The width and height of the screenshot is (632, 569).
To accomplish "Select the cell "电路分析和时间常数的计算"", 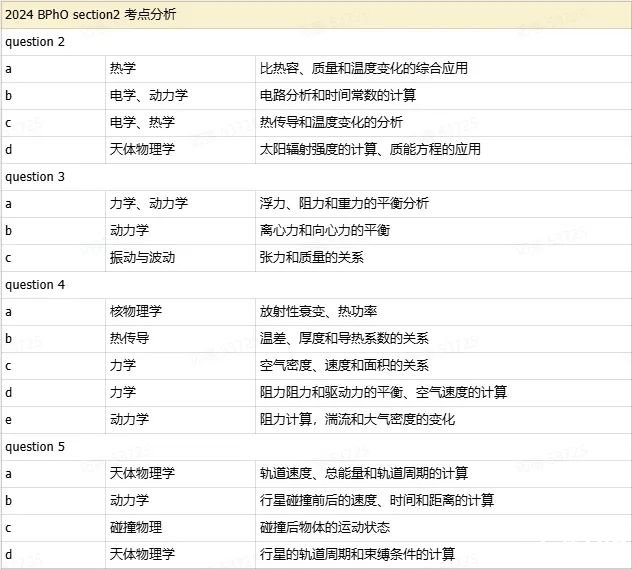I will click(443, 96).
